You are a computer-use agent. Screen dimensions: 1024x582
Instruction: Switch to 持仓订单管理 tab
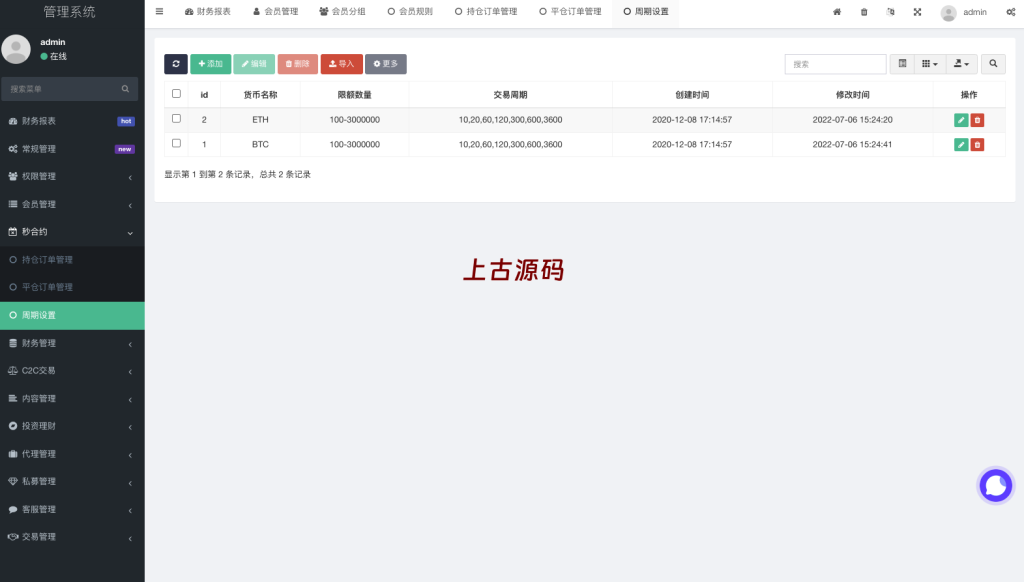486,12
